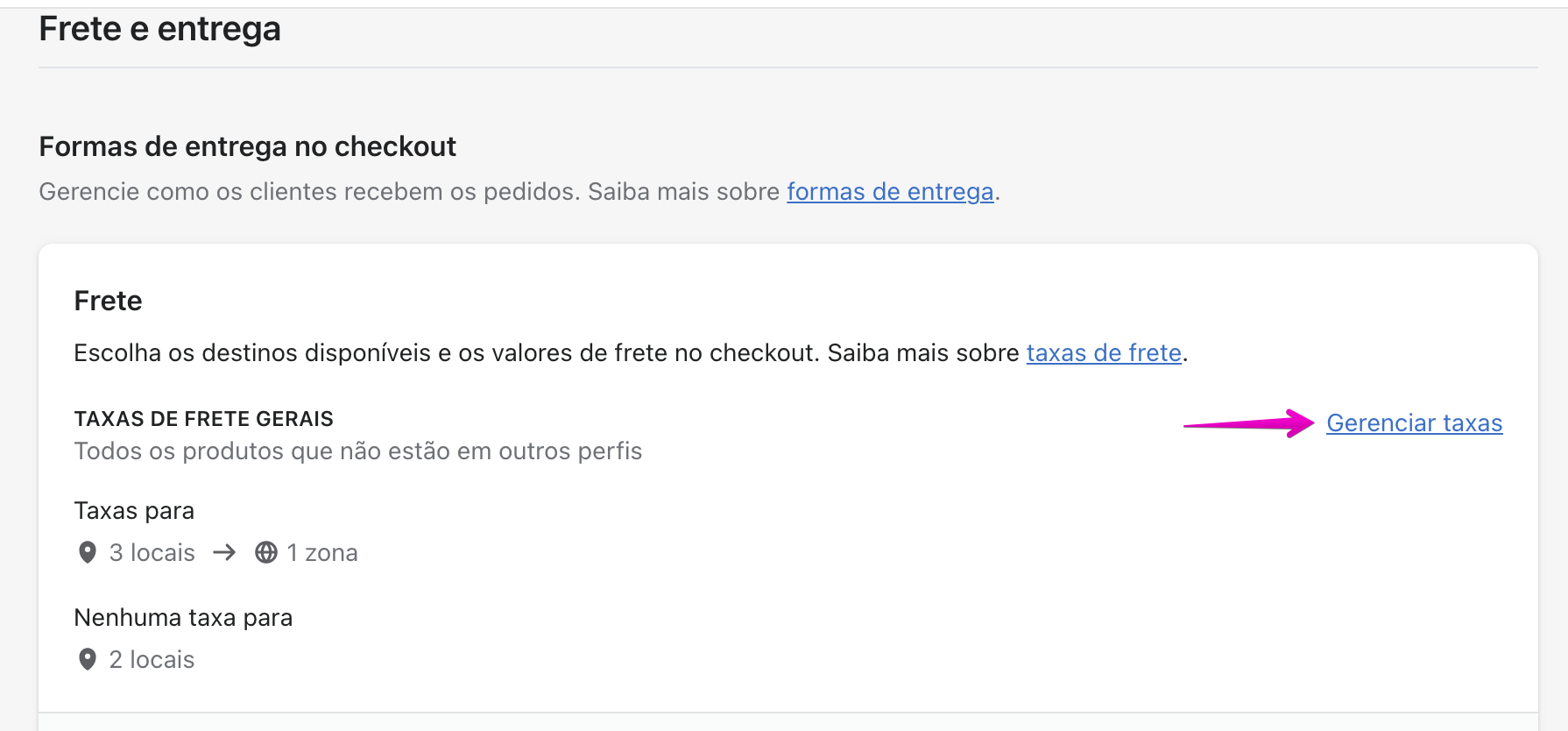Image resolution: width=1568 pixels, height=731 pixels.
Task: Click the location pin beside 2 locais
Action: click(x=88, y=659)
